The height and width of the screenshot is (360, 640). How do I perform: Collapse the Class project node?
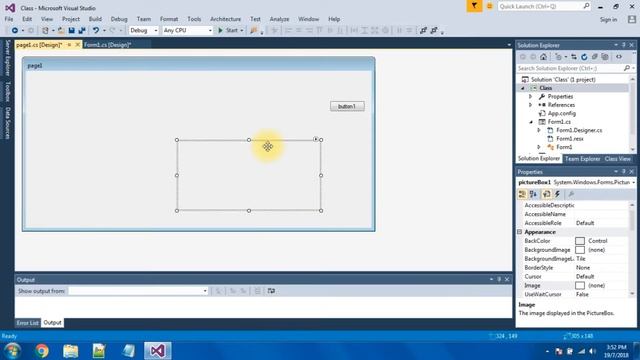[x=522, y=88]
